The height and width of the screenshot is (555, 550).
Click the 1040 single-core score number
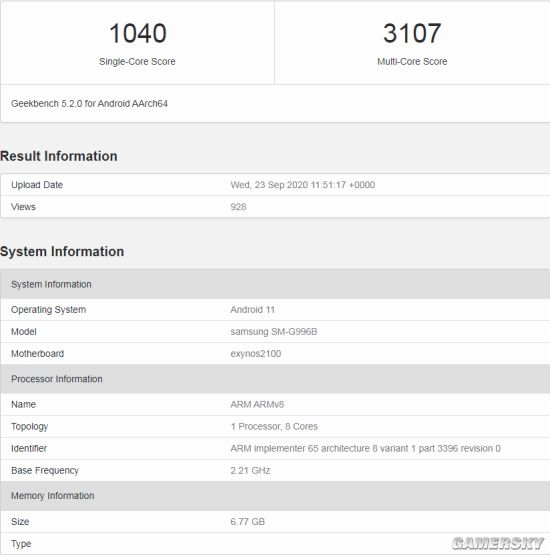pyautogui.click(x=138, y=33)
